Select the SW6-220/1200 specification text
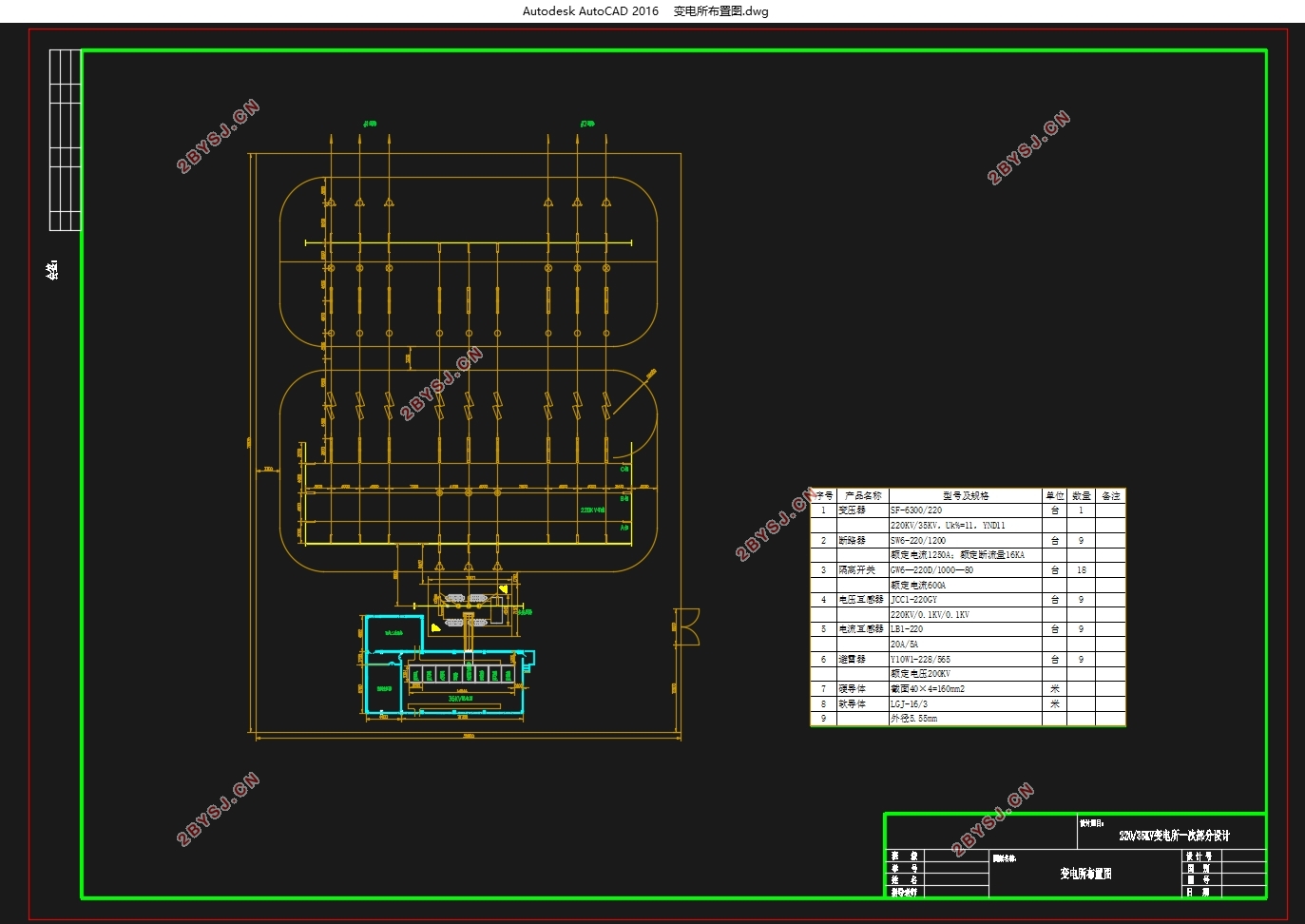Screen dimensions: 1305x924 pos(918,540)
